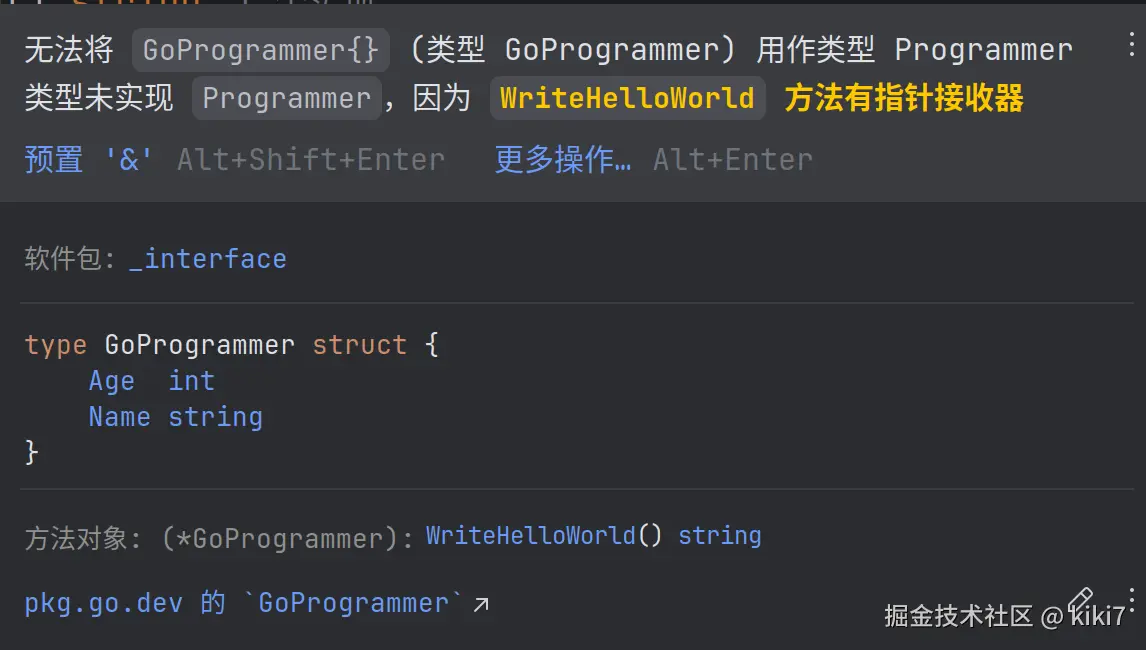The image size is (1146, 650).
Task: Open the bottom-right vertical dots menu
Action: point(1131,598)
